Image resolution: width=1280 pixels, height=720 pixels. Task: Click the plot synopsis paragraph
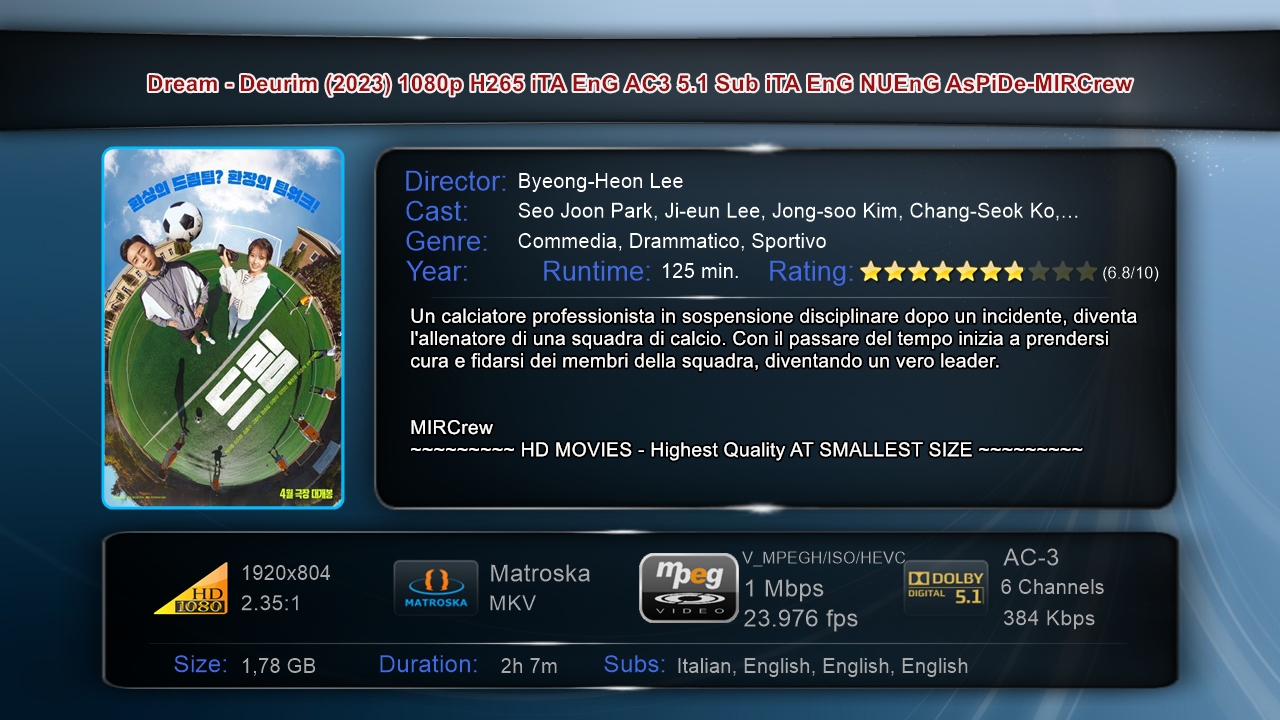[x=773, y=339]
